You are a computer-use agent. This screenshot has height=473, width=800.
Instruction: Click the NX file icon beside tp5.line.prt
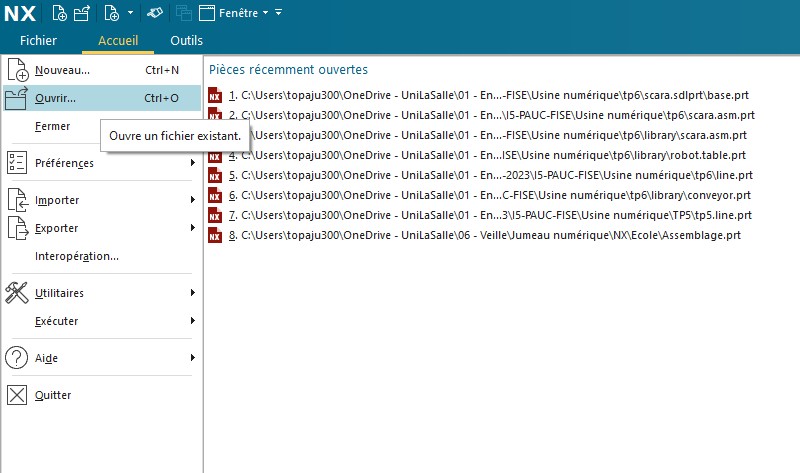(x=215, y=215)
